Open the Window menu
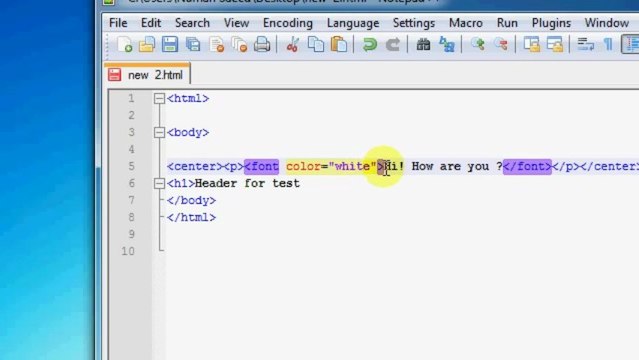639x360 pixels. [606, 23]
